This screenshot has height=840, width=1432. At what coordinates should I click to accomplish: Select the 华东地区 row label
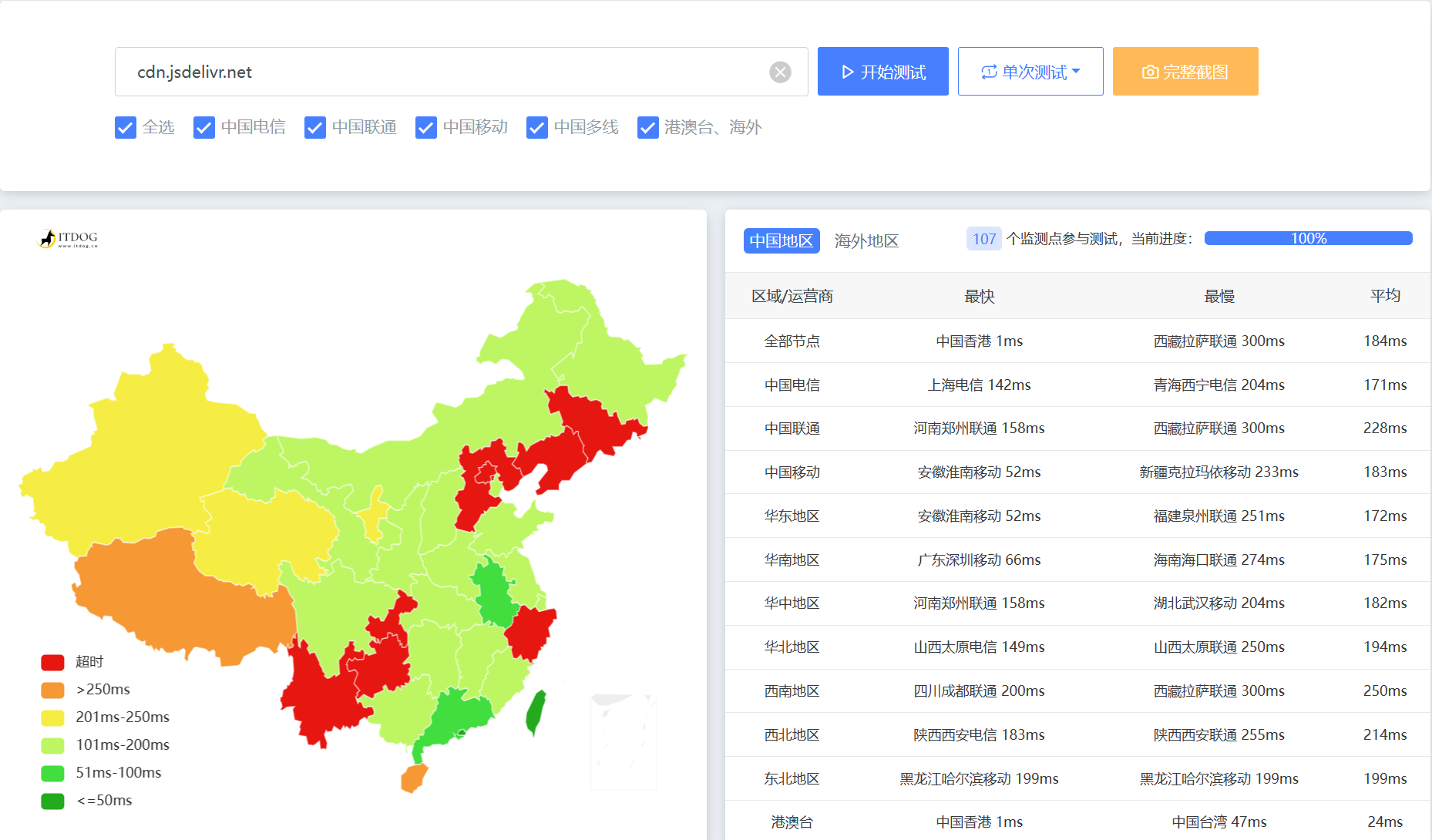tap(792, 516)
